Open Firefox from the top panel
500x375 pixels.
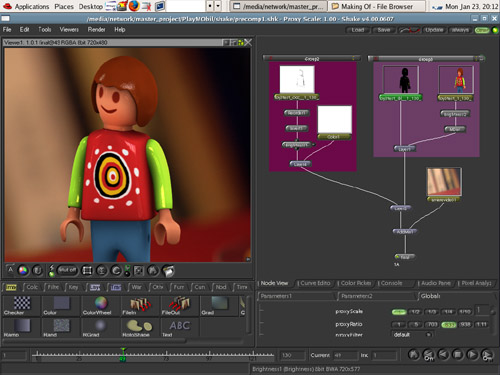point(134,6)
